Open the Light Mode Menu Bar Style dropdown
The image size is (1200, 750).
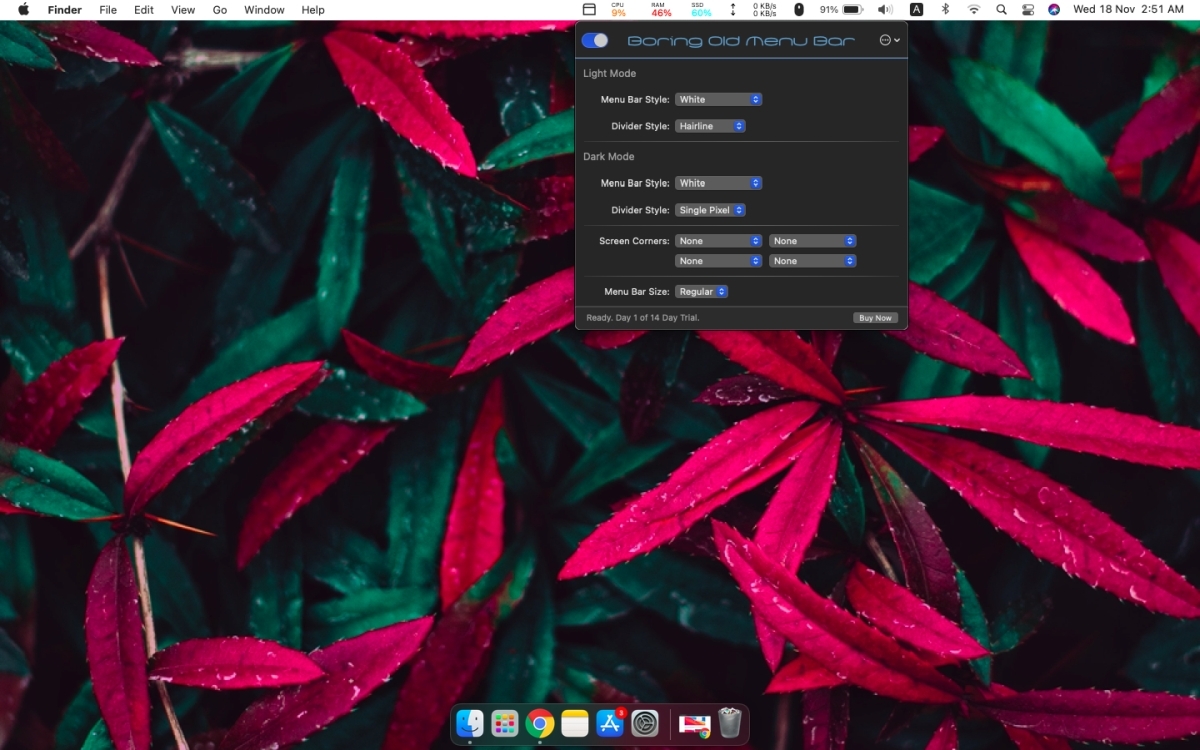pos(718,99)
